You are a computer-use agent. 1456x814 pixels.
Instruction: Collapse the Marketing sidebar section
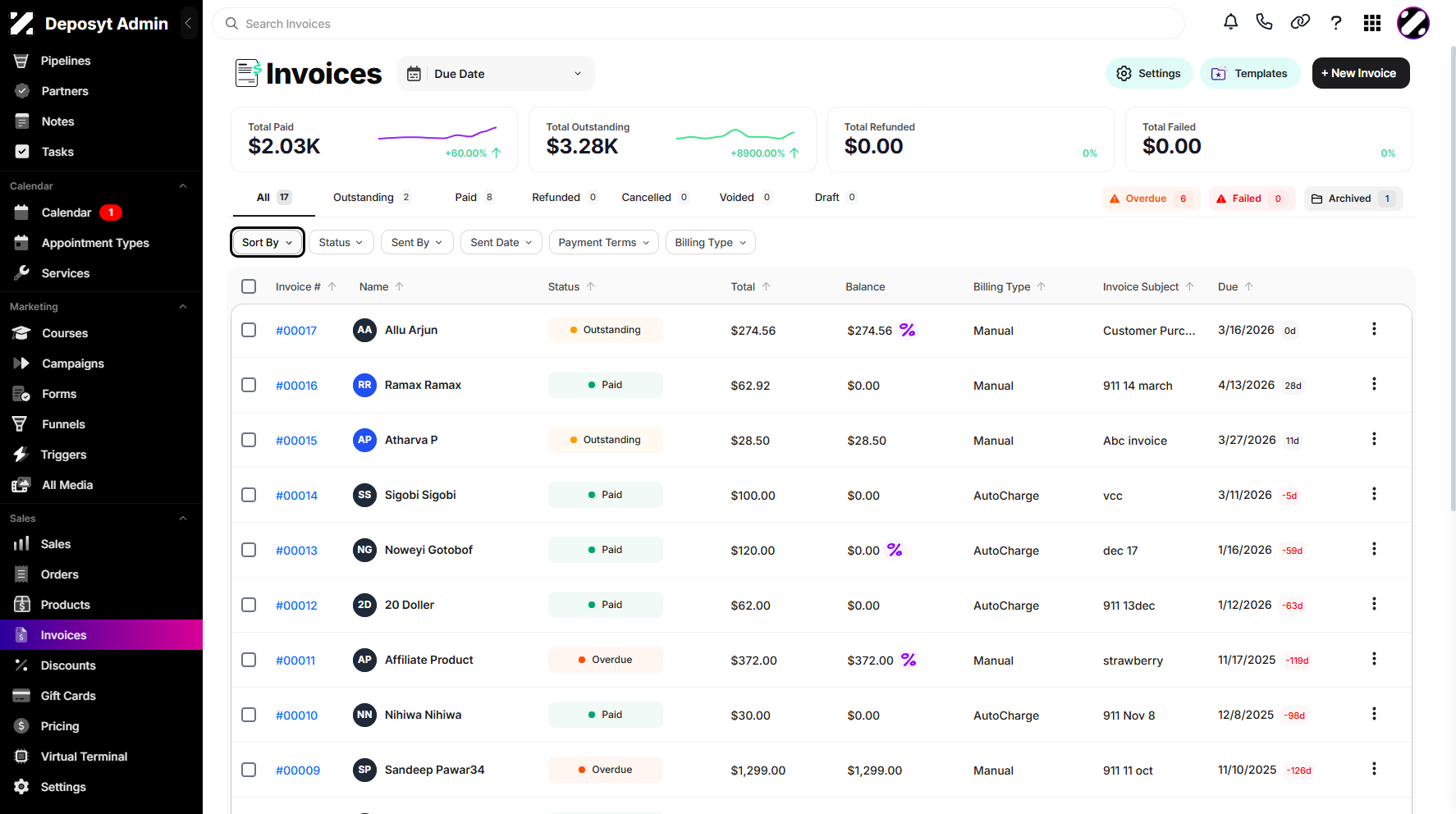tap(183, 307)
